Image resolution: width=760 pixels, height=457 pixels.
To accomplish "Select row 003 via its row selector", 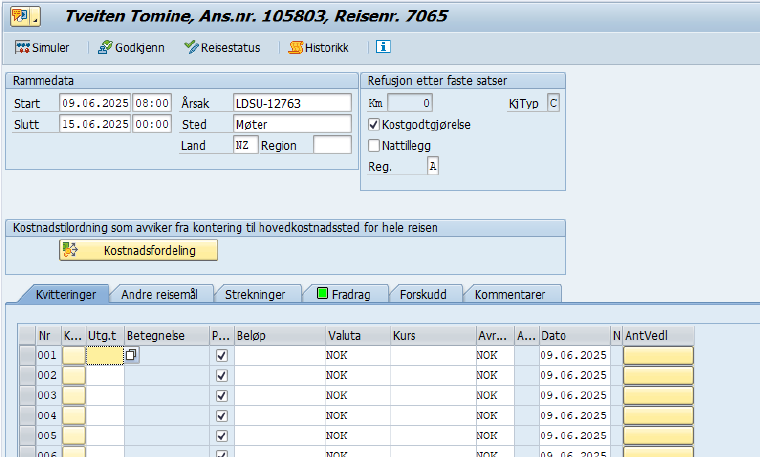I will [x=27, y=395].
